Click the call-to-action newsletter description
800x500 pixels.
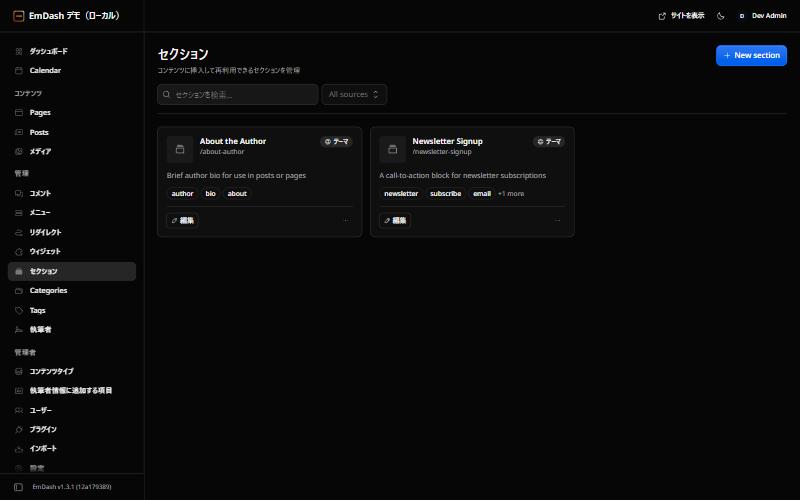(x=463, y=176)
